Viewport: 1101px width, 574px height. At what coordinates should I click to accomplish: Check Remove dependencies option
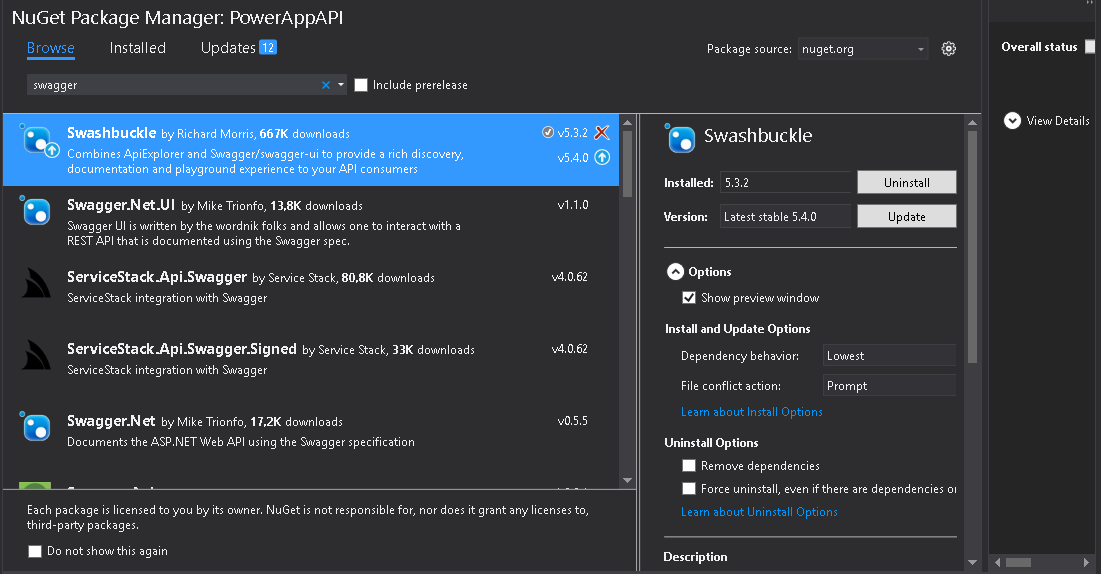tap(689, 466)
